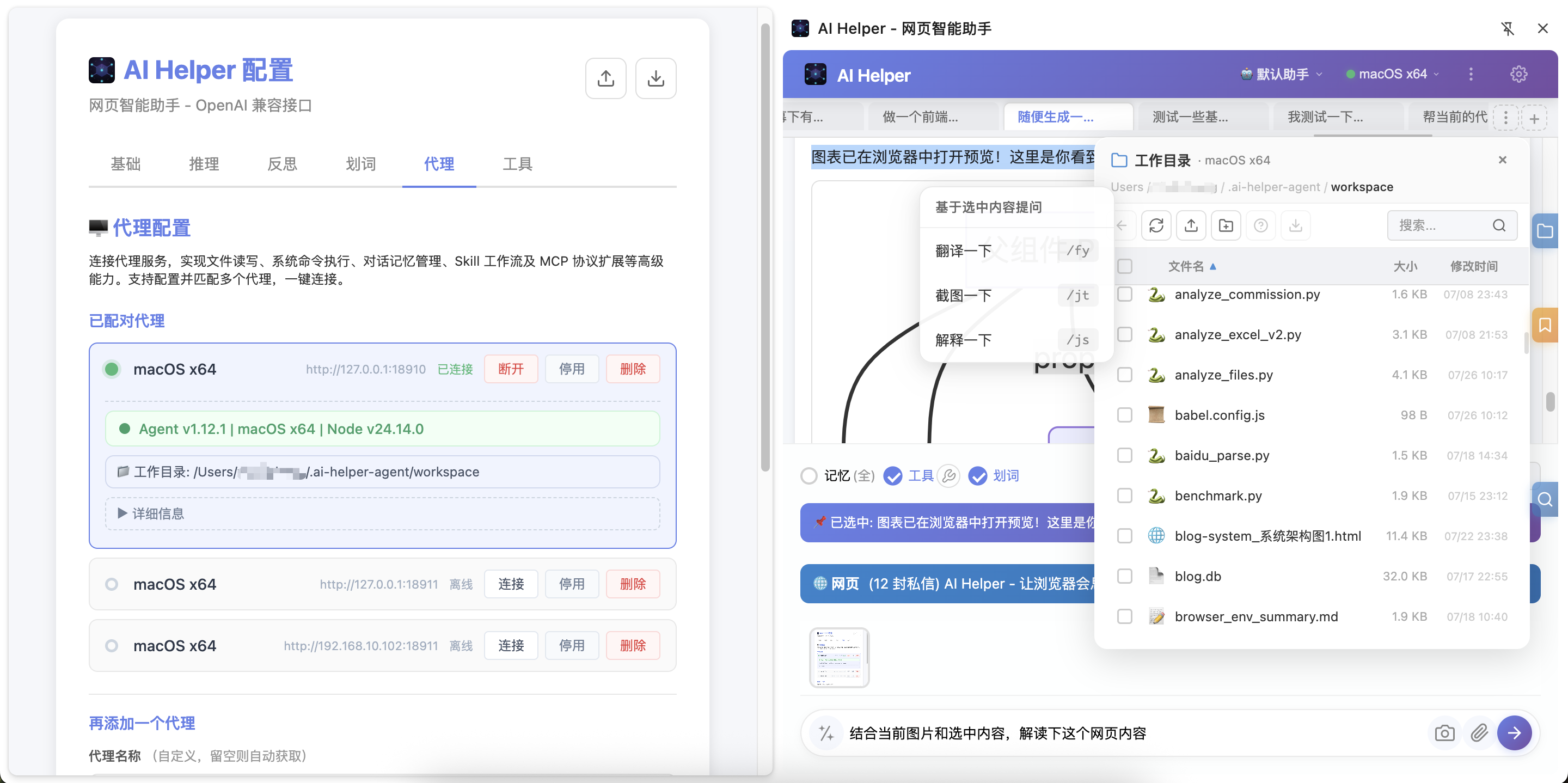
Task: Open the 默认助手 assistant dropdown
Action: tap(1282, 74)
